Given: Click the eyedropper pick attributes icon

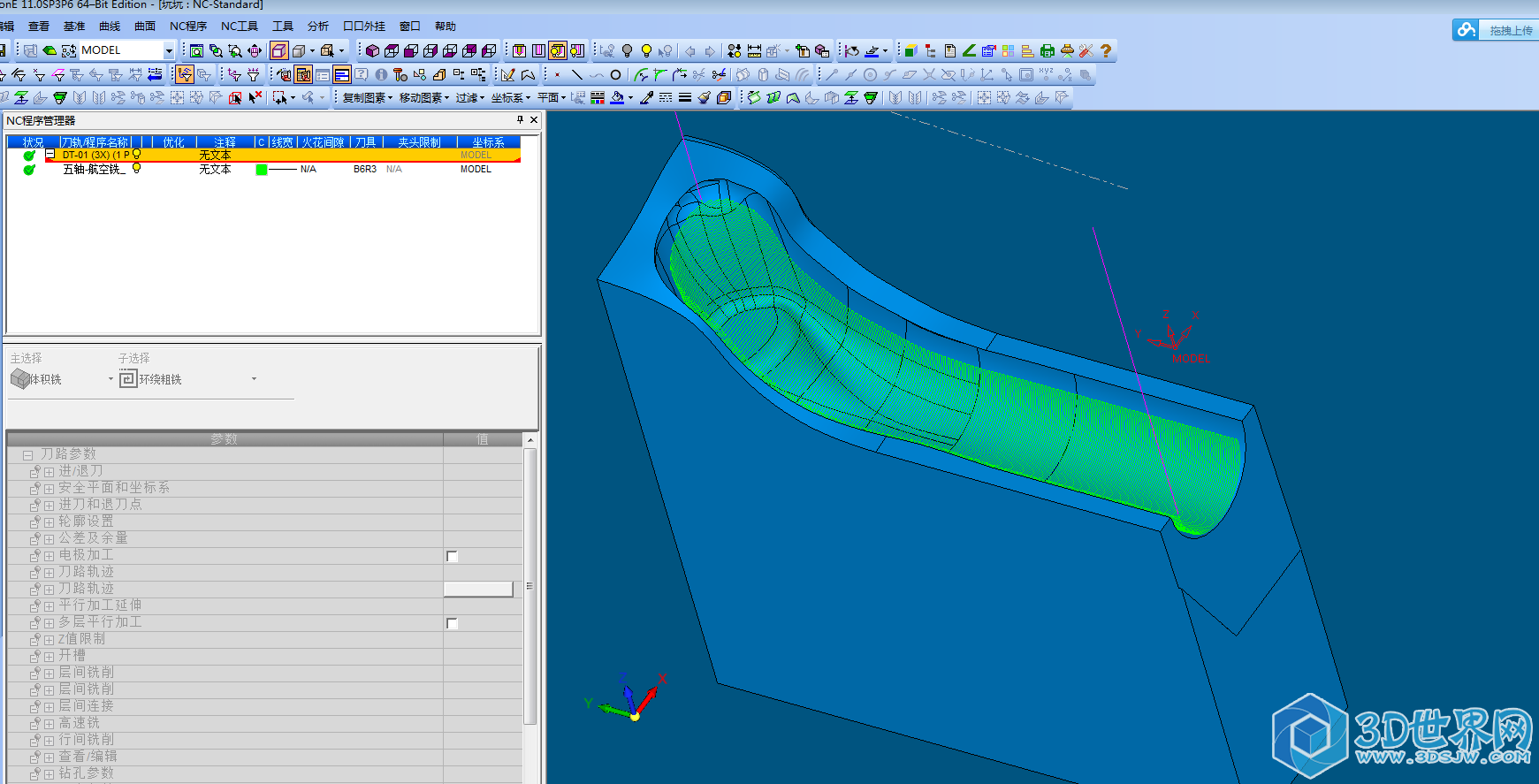Looking at the screenshot, I should click(647, 97).
